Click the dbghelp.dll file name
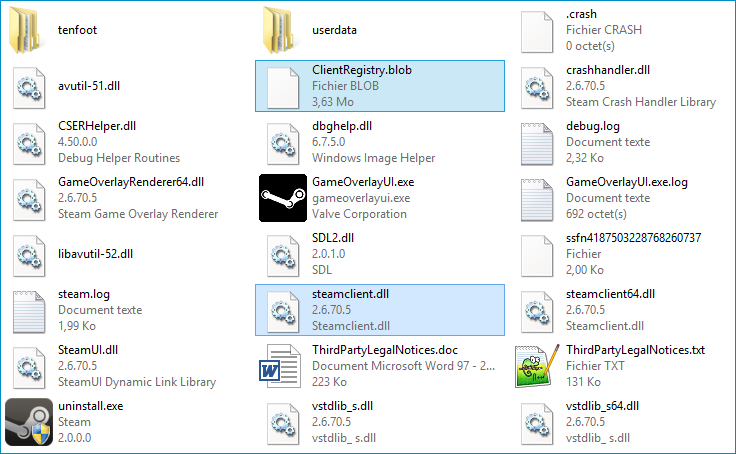736x454 pixels. click(342, 126)
